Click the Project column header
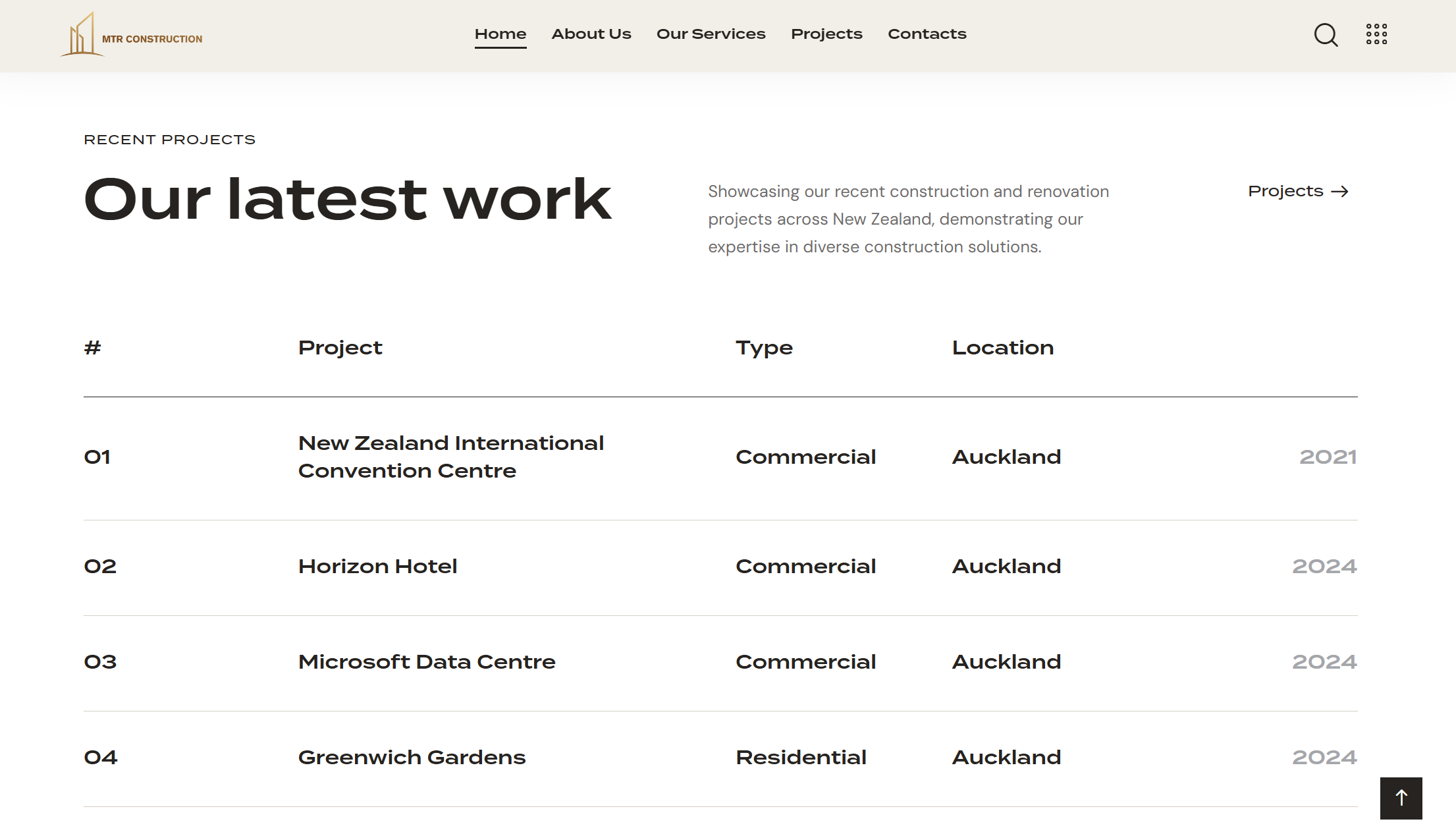 tap(340, 348)
